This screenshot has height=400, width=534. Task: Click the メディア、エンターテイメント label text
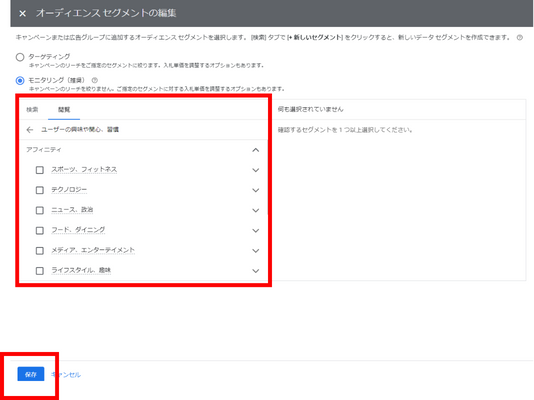[x=93, y=250]
